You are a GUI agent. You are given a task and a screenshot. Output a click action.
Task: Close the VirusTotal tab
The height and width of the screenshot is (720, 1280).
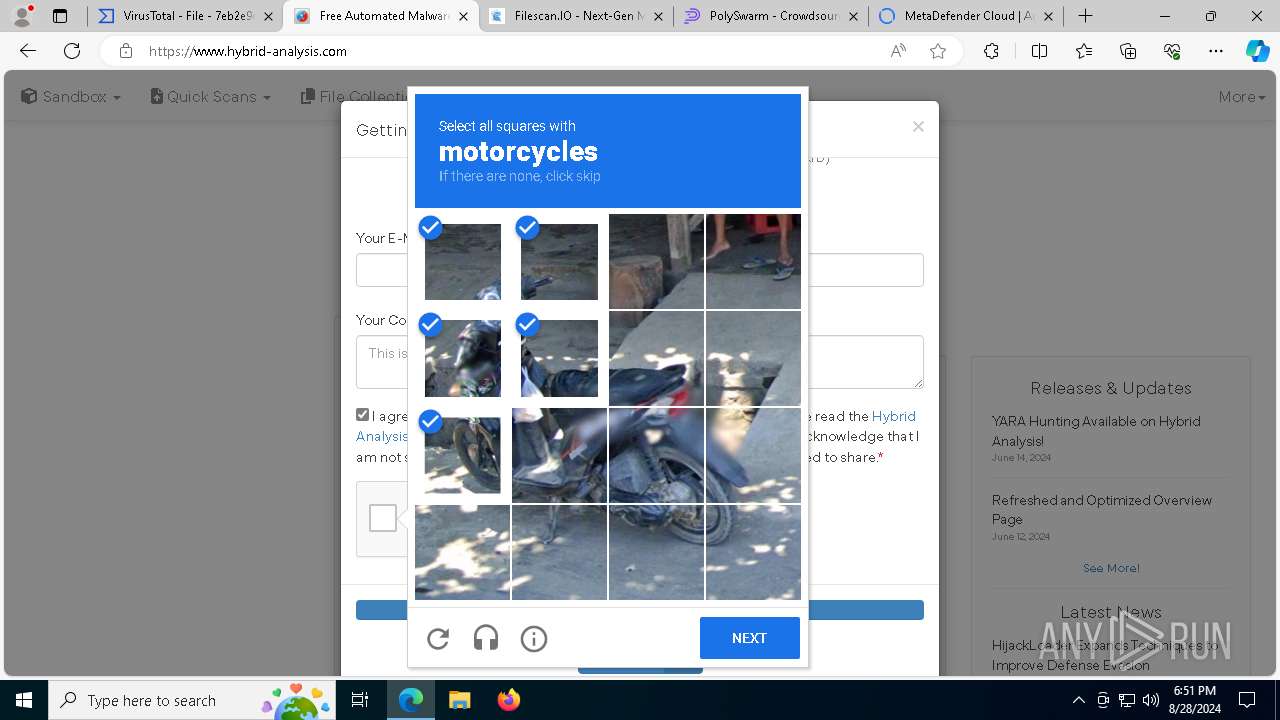click(x=268, y=16)
